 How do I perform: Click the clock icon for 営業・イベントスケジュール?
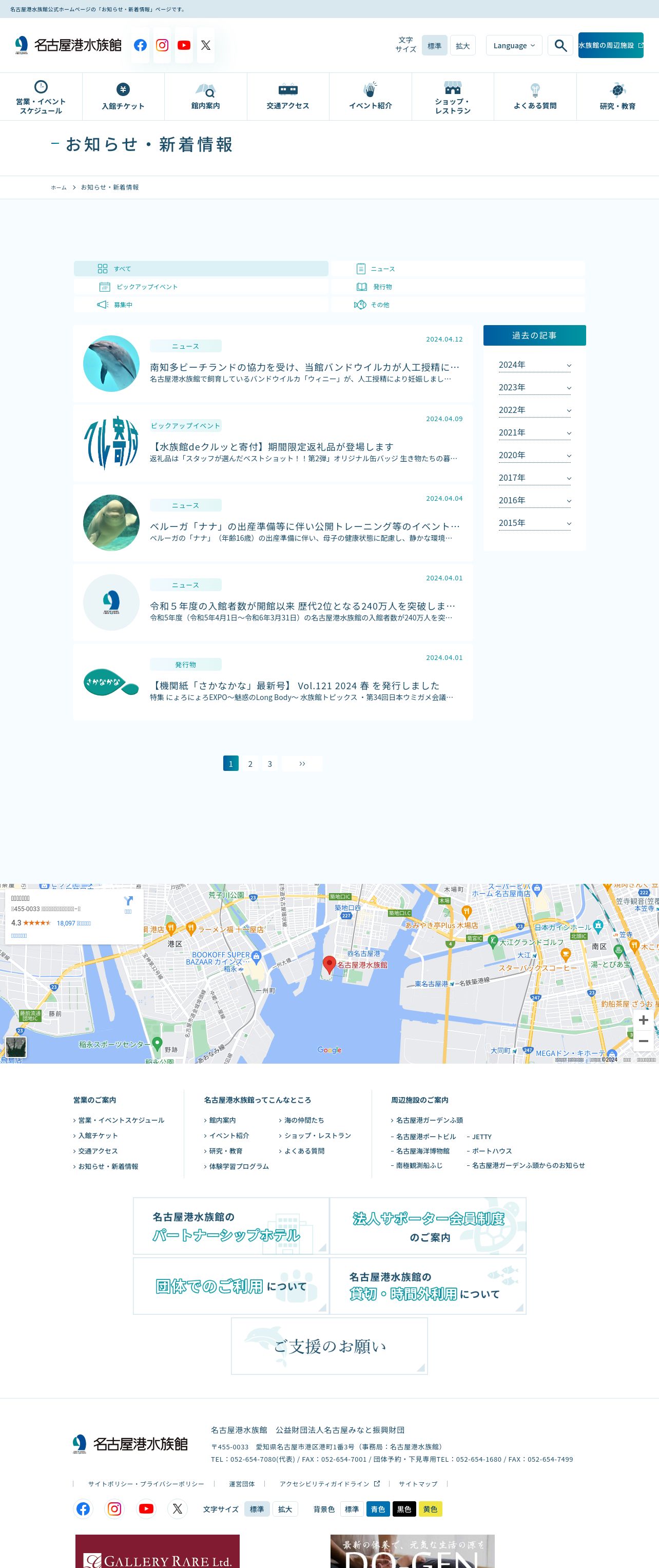(41, 86)
